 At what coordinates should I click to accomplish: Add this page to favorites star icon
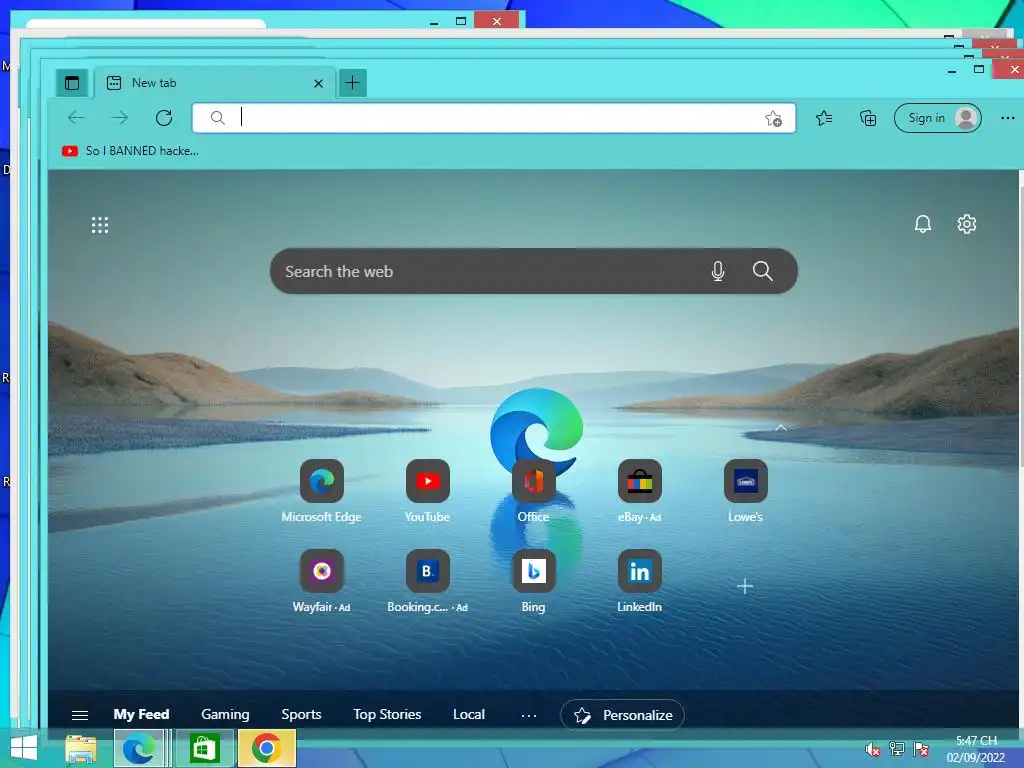[x=773, y=118]
